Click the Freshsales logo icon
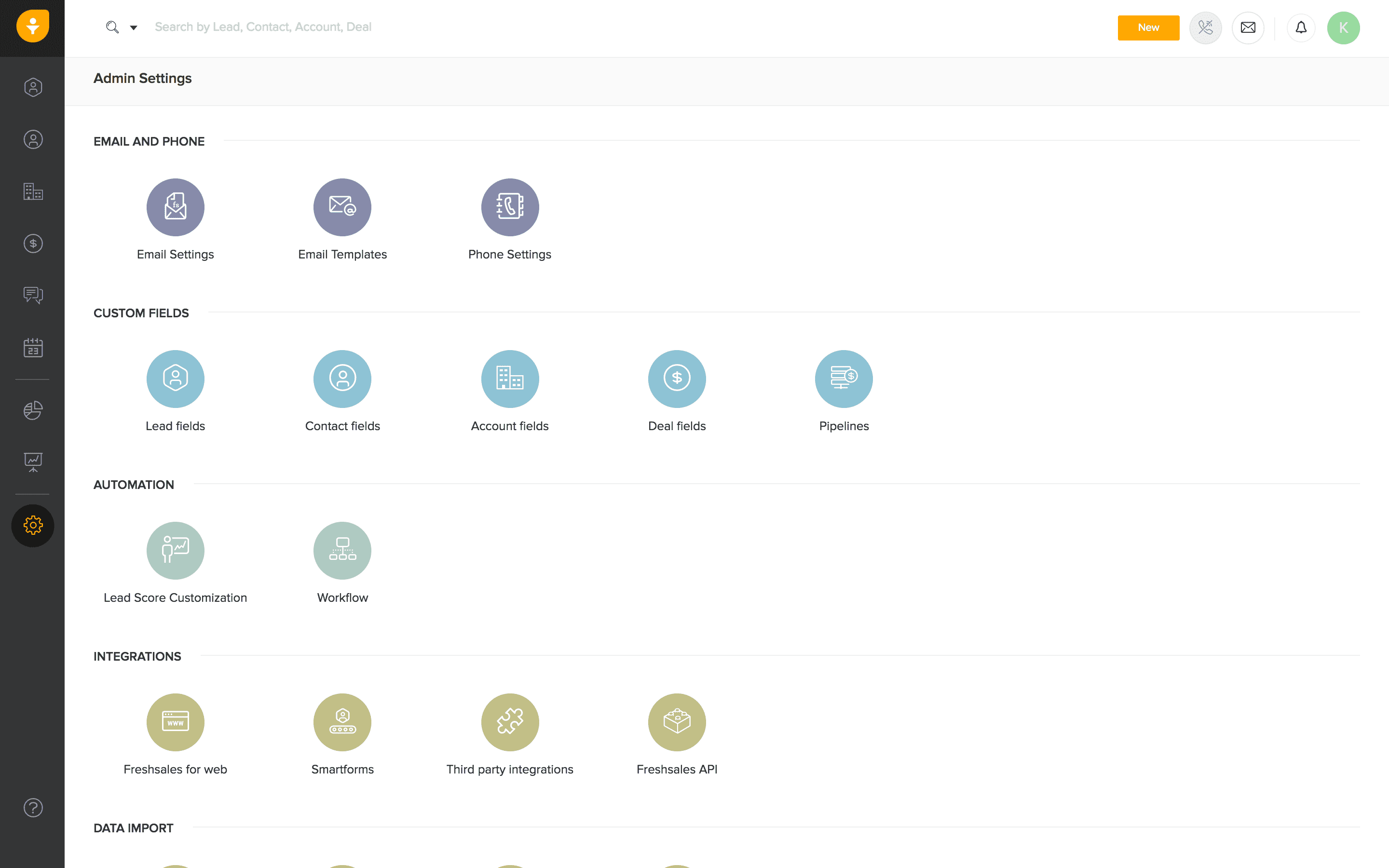The image size is (1389, 868). tap(33, 26)
